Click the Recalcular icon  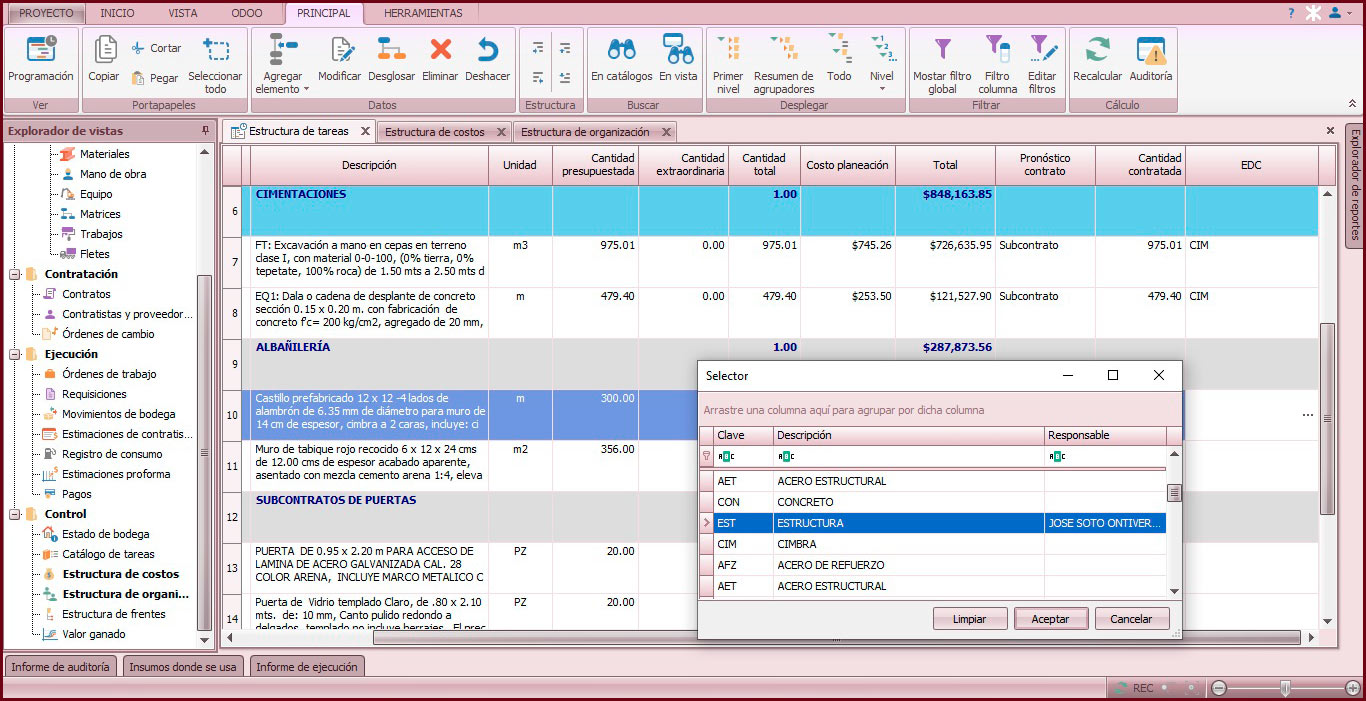tap(1097, 50)
